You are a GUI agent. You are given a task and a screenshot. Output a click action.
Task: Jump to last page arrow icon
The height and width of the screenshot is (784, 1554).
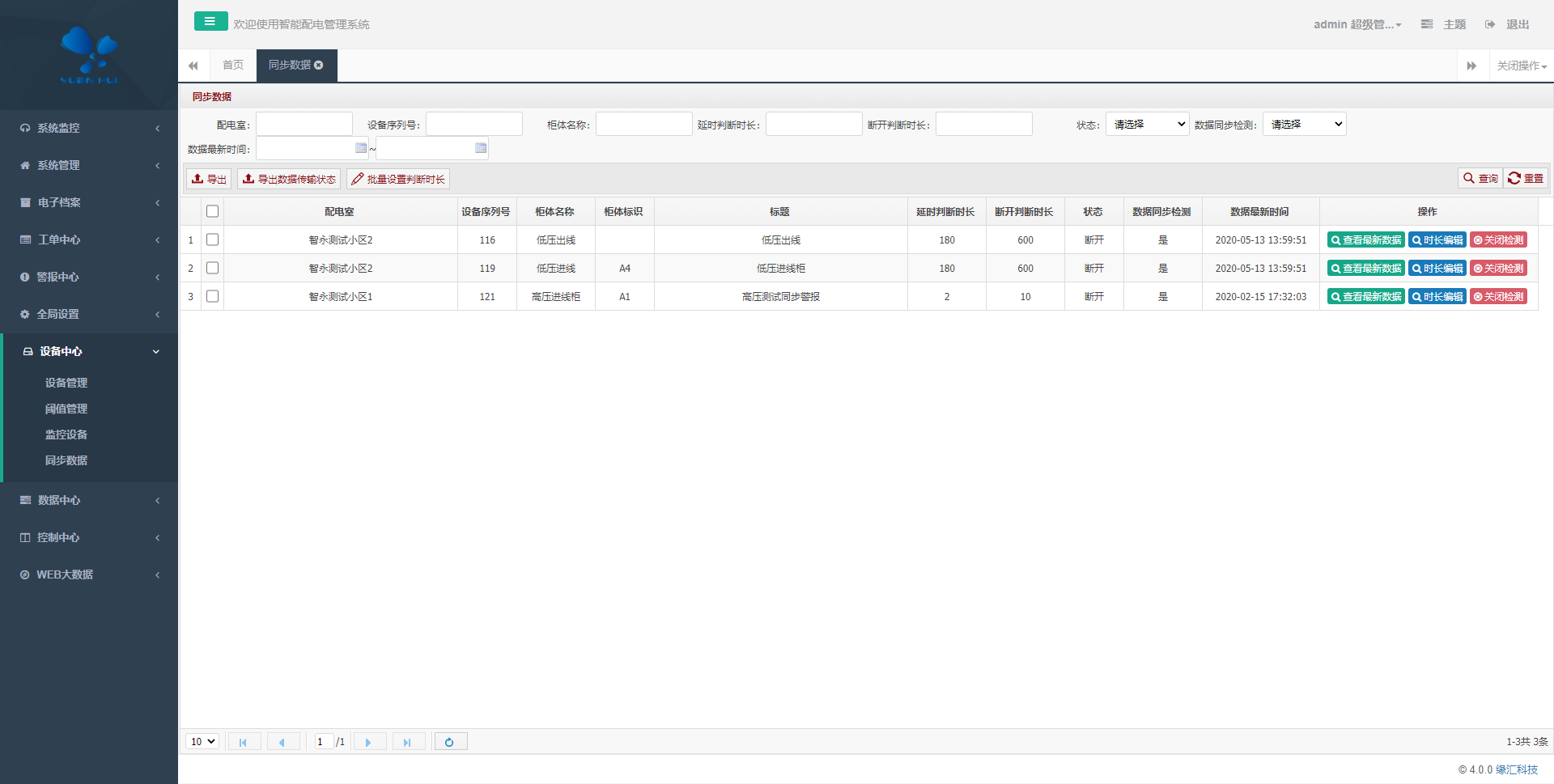pyautogui.click(x=408, y=742)
